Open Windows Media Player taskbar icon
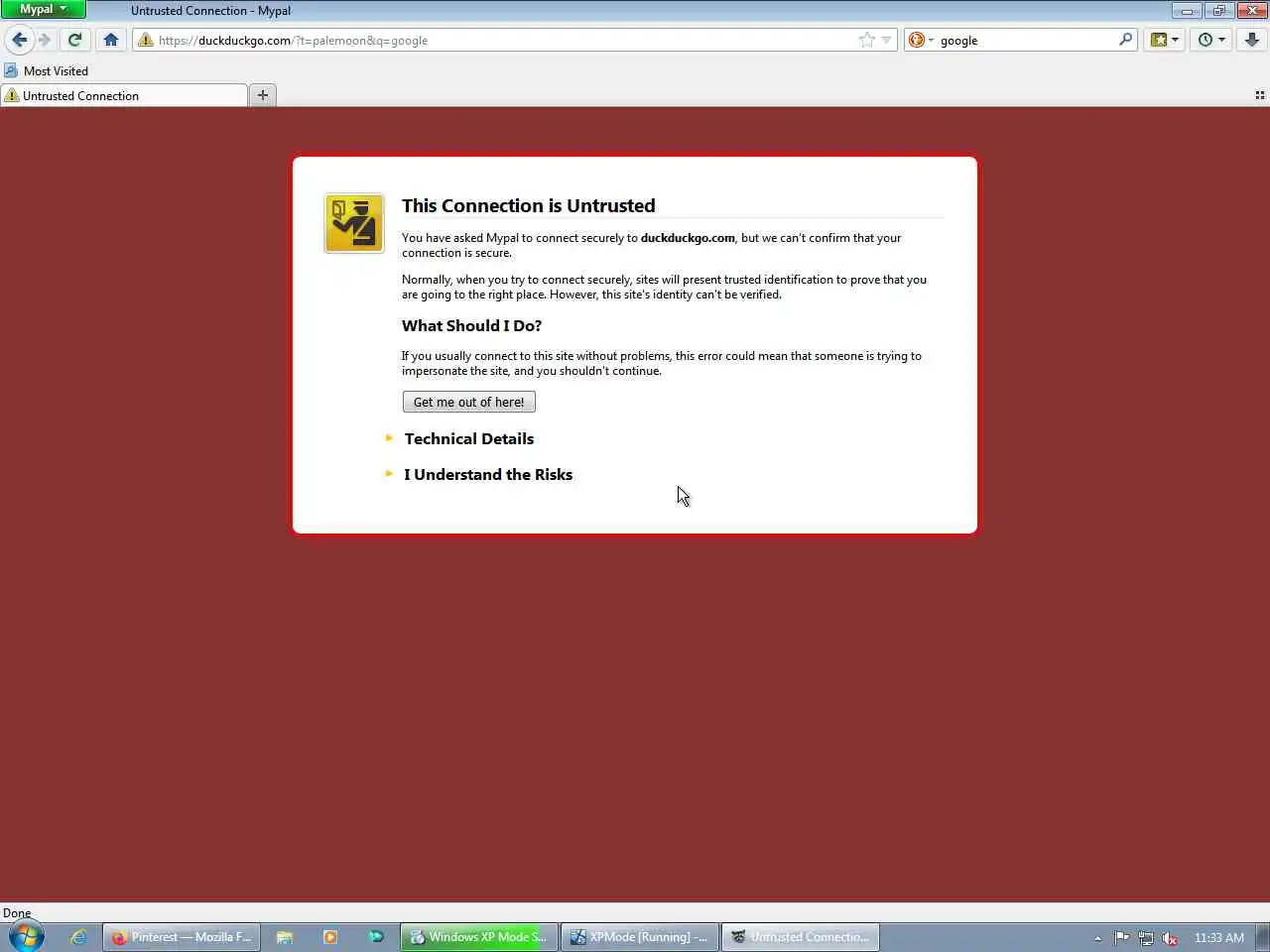The height and width of the screenshot is (952, 1270). click(x=330, y=937)
